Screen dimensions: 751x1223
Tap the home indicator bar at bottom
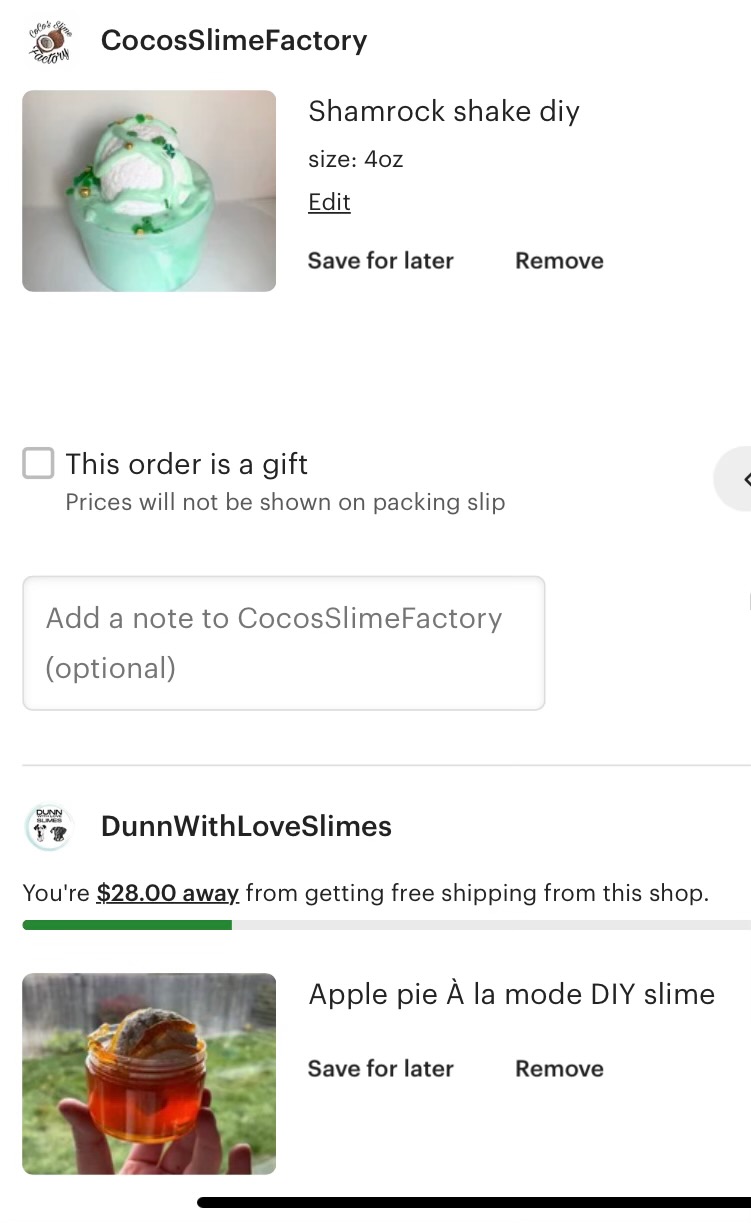[x=474, y=1203]
